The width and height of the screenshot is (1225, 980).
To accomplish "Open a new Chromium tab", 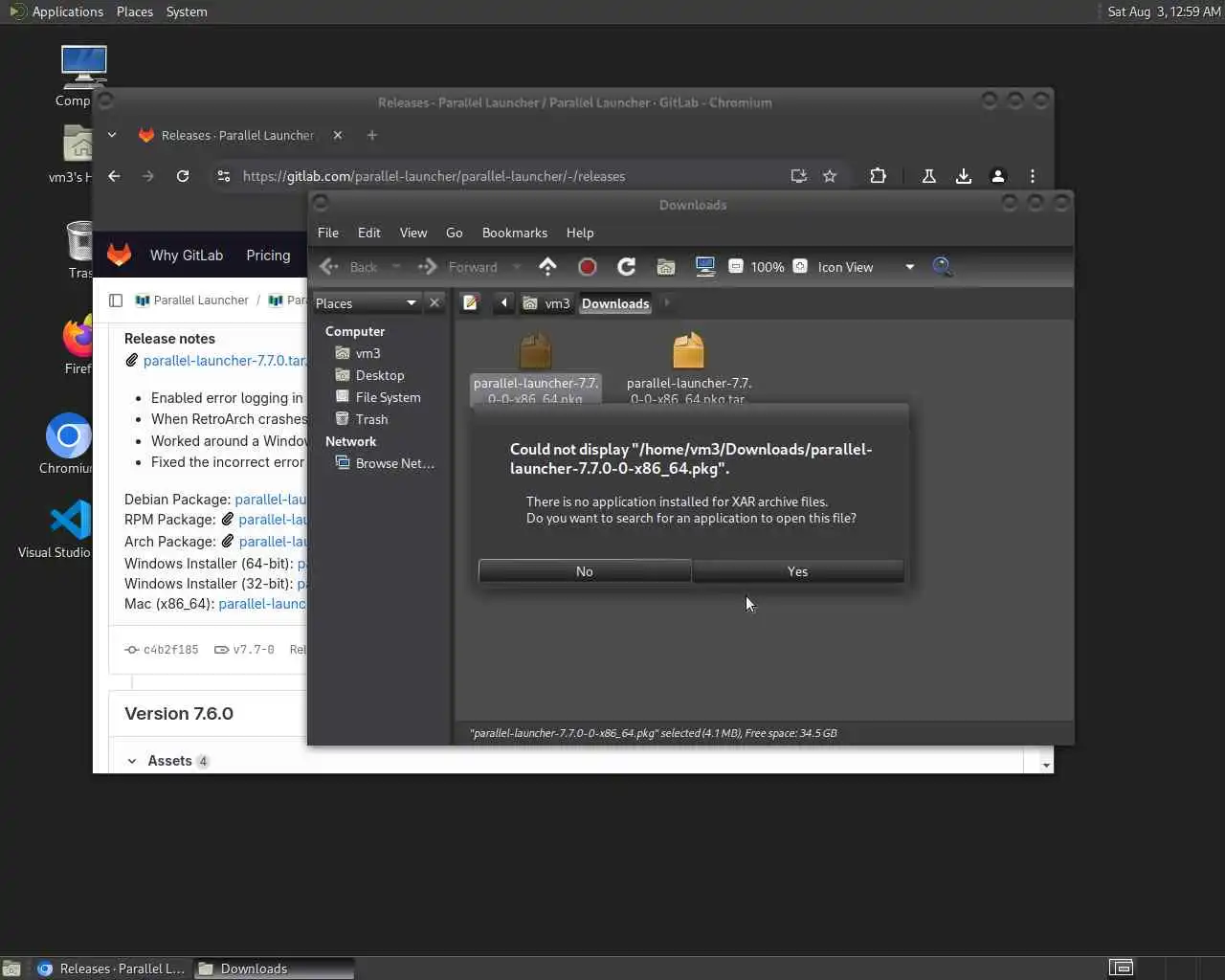I will pos(372,135).
